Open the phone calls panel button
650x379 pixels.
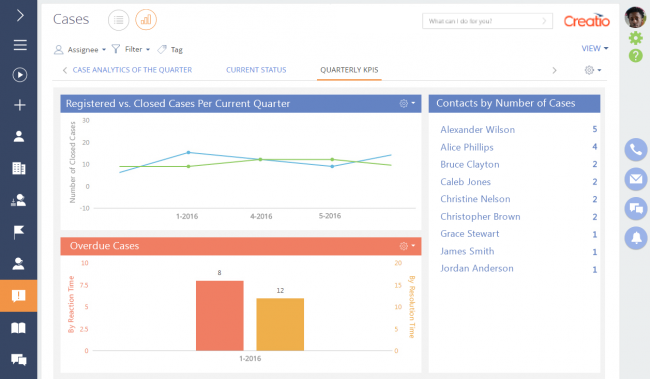coord(636,150)
